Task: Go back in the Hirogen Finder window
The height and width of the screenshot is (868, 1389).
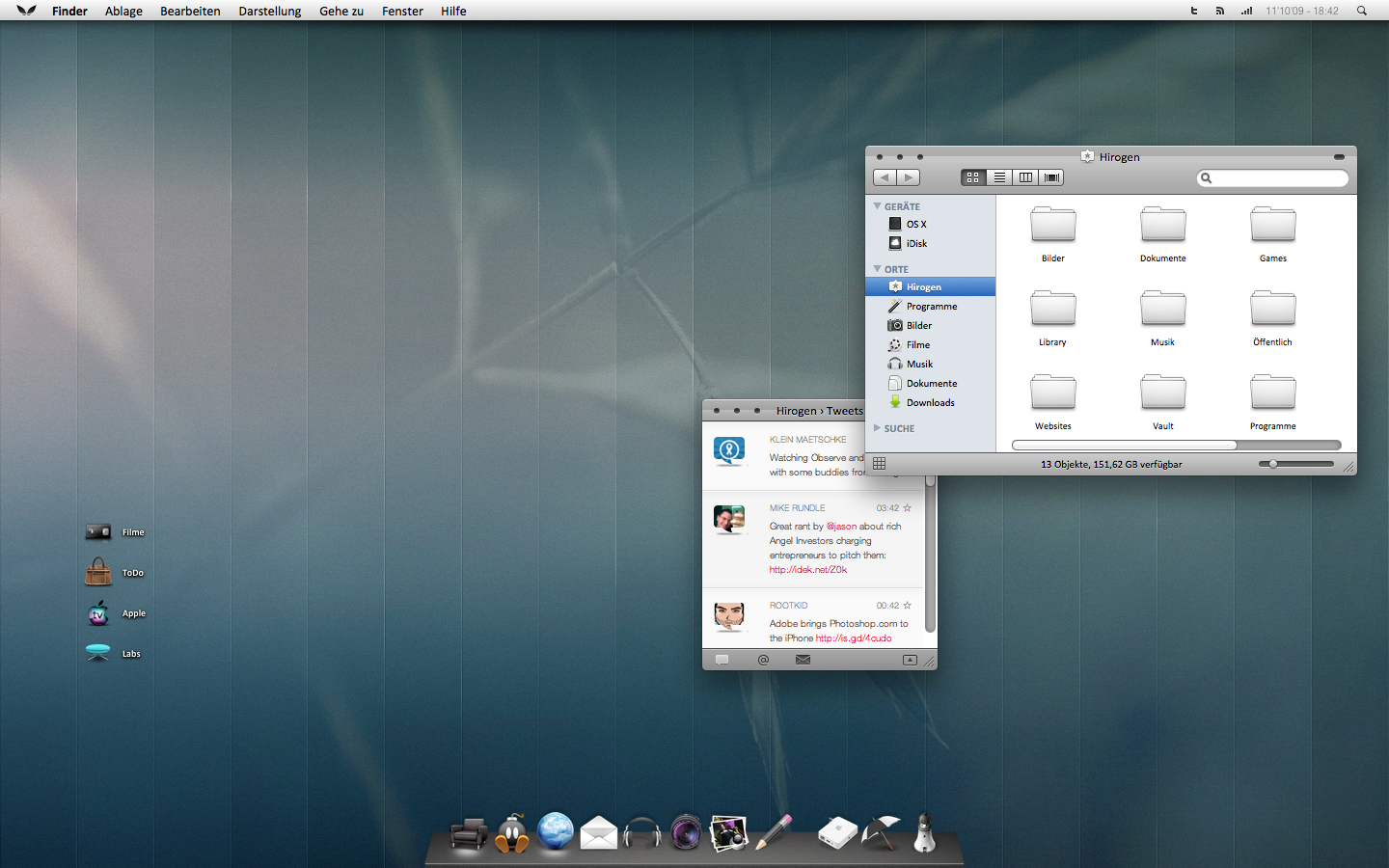Action: tap(885, 177)
